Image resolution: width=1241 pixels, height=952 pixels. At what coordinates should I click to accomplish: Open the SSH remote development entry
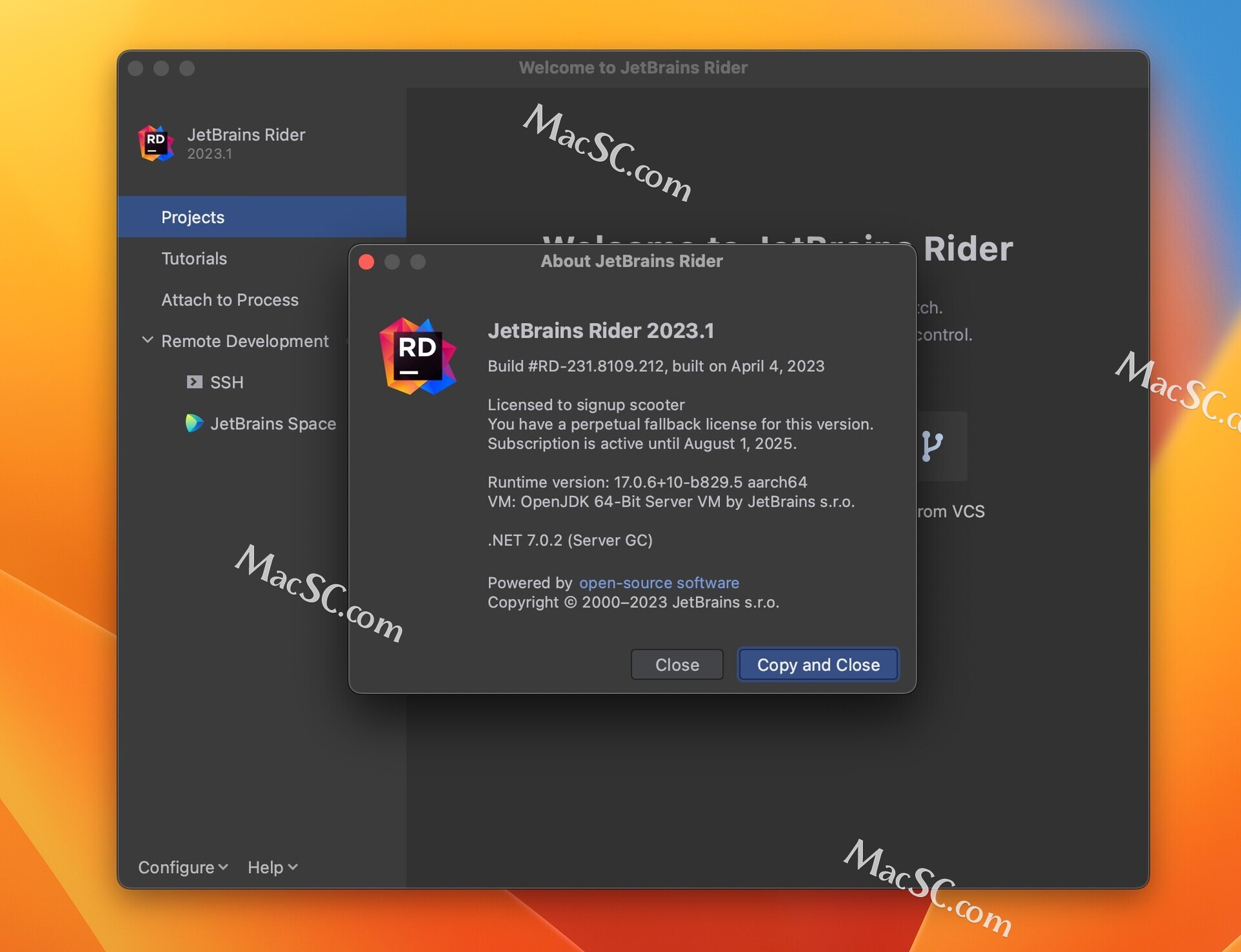[227, 382]
